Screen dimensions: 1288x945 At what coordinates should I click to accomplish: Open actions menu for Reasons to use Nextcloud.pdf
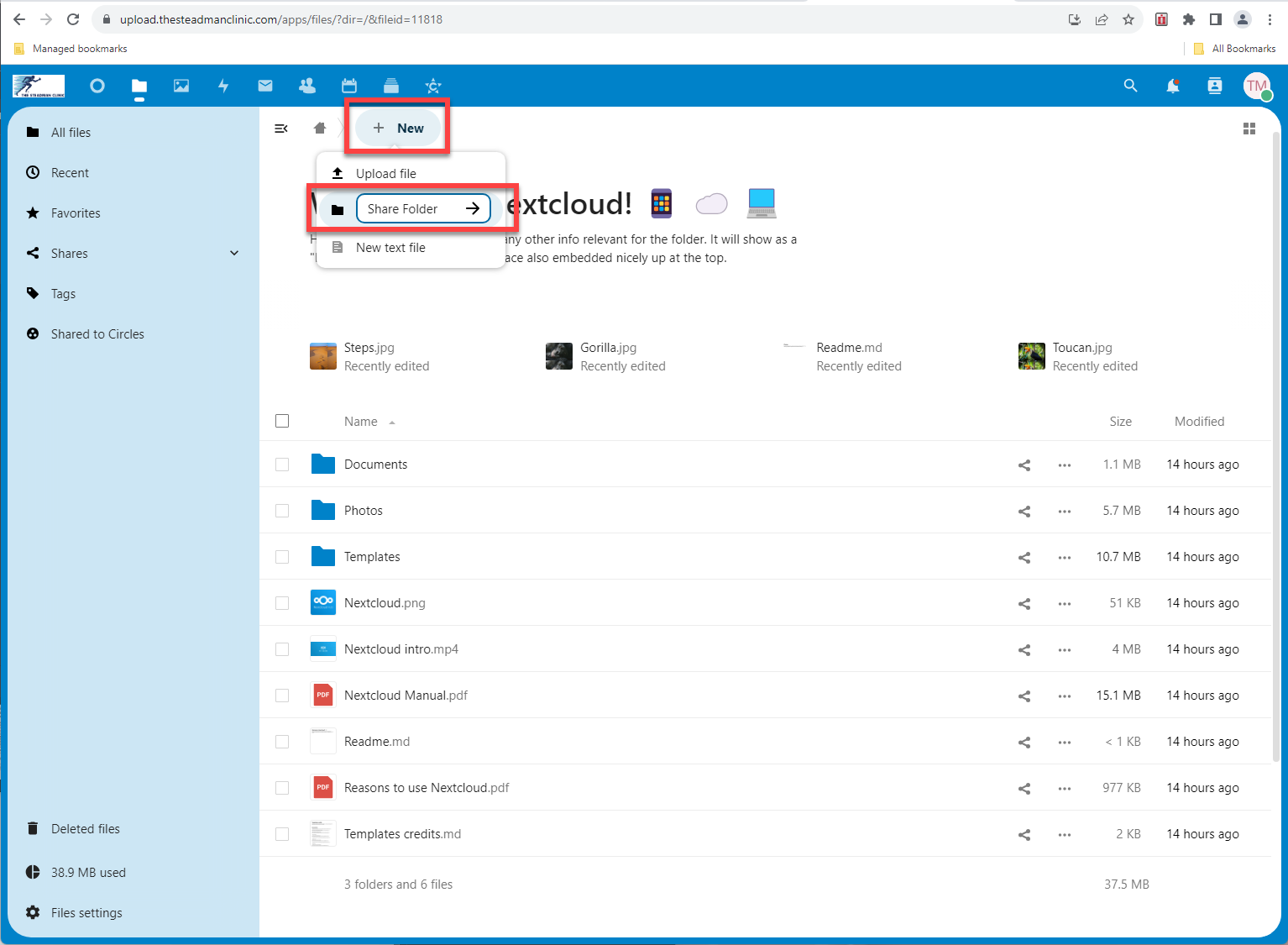(x=1065, y=788)
